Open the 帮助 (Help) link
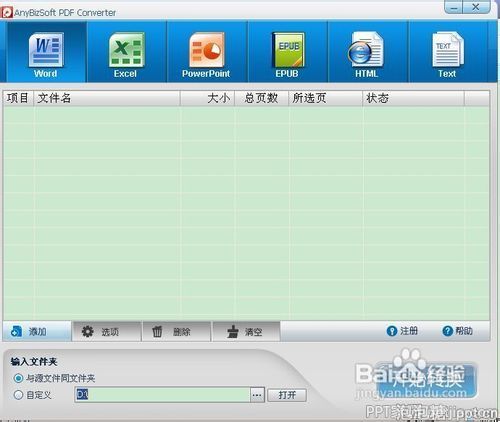The width and height of the screenshot is (500, 422). (x=457, y=331)
